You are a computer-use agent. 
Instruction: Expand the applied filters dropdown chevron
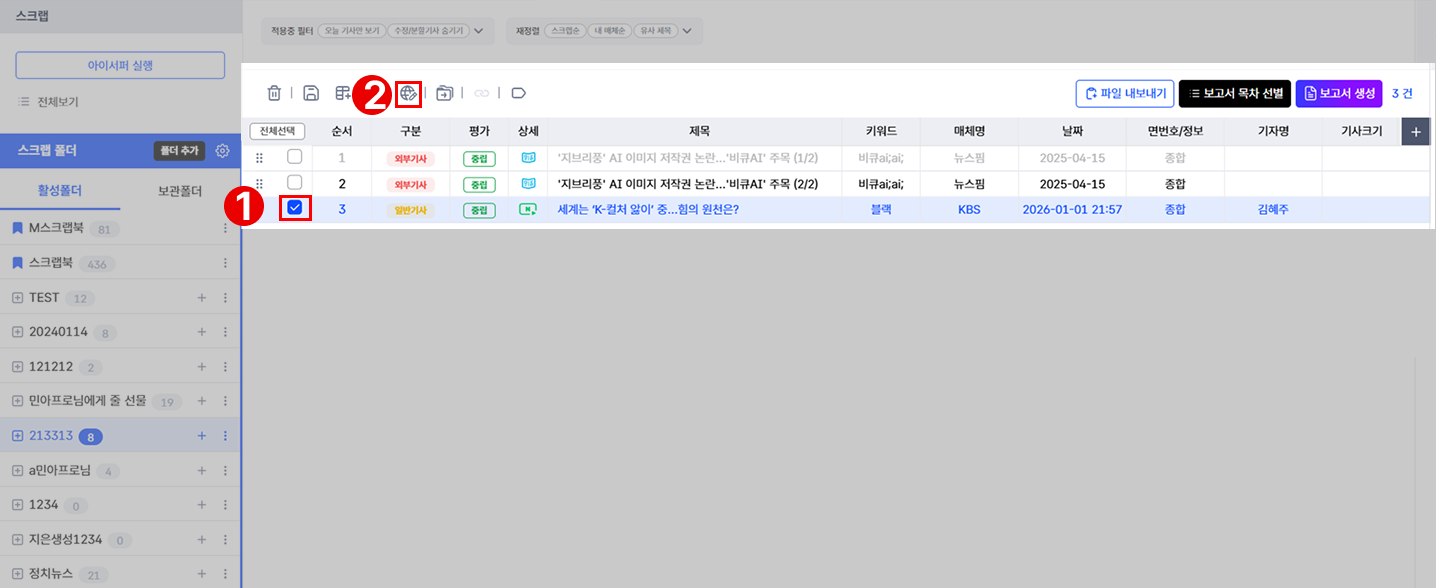click(478, 31)
